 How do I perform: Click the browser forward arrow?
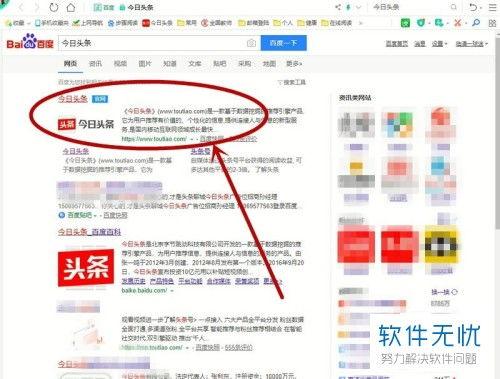(37, 7)
